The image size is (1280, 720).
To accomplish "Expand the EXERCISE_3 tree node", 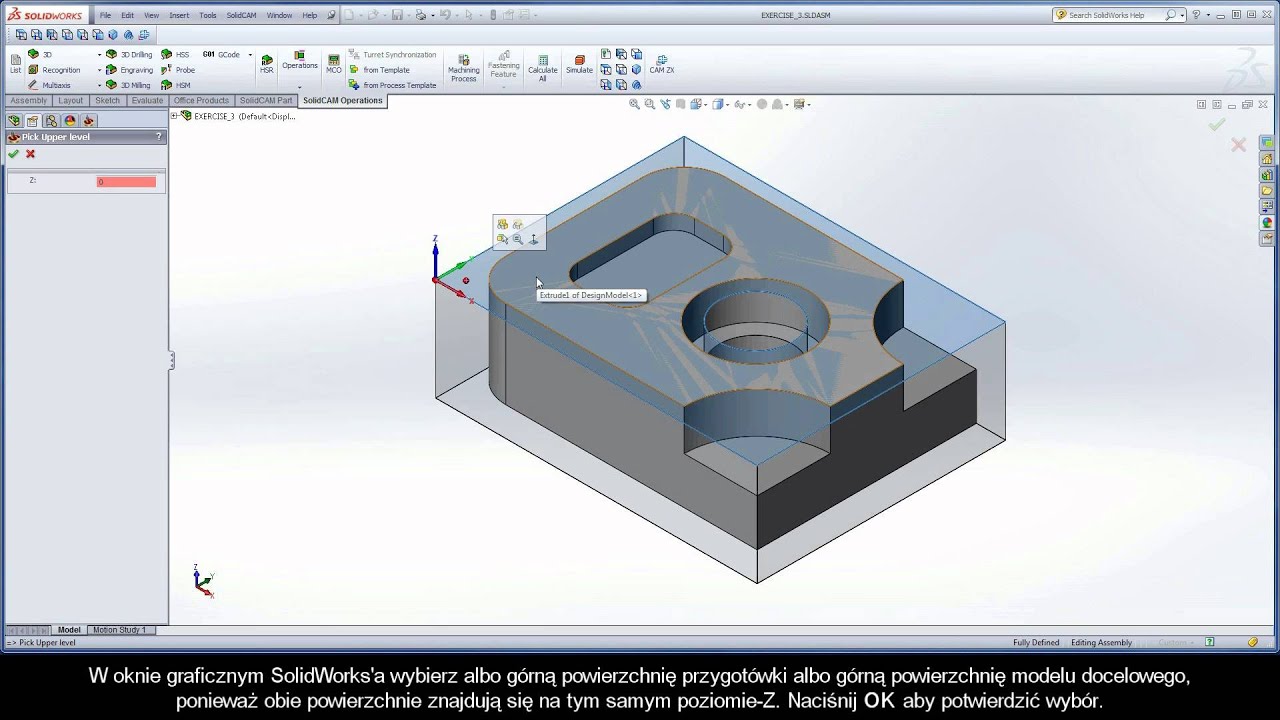I will 174,116.
